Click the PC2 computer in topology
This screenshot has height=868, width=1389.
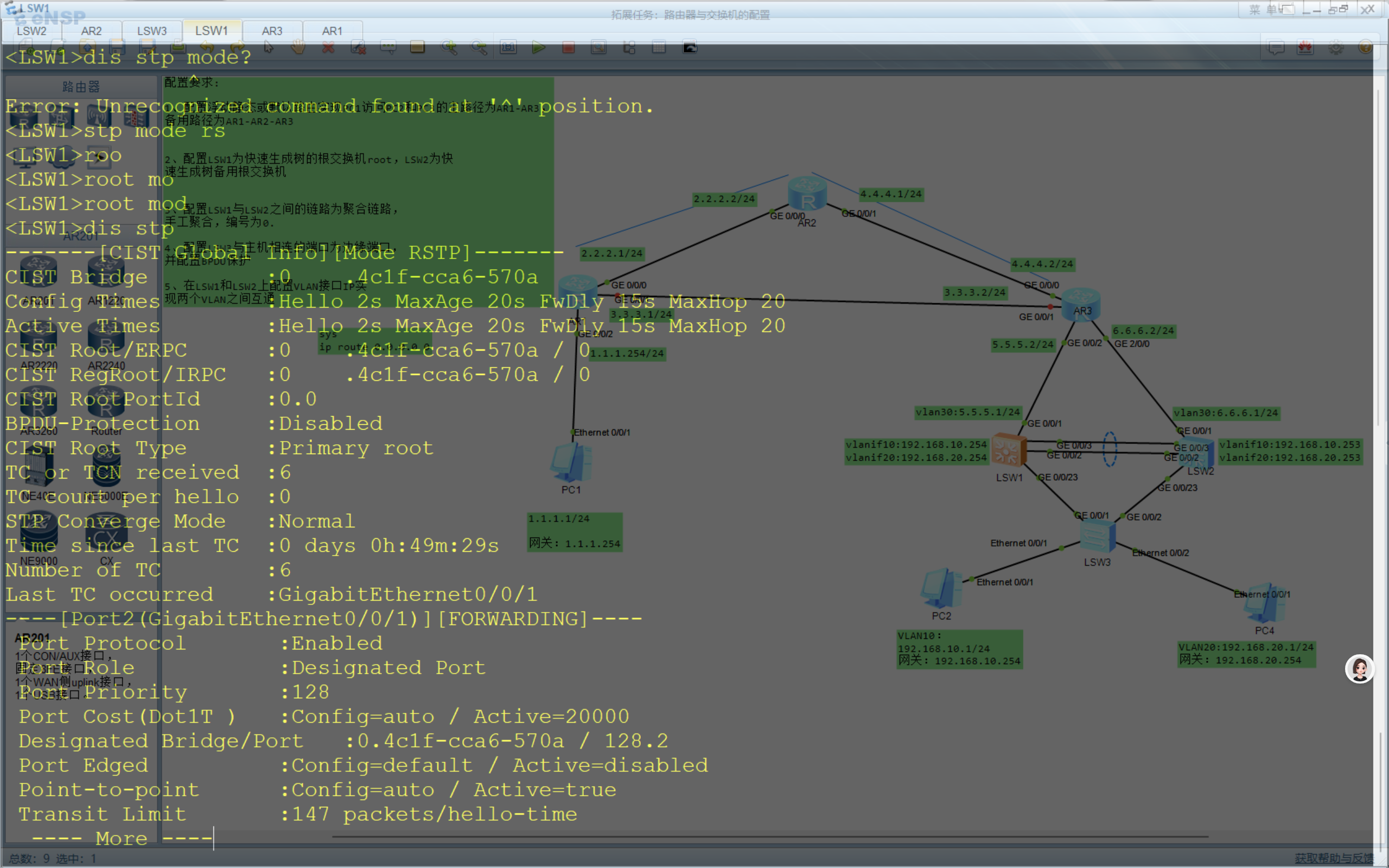(940, 589)
